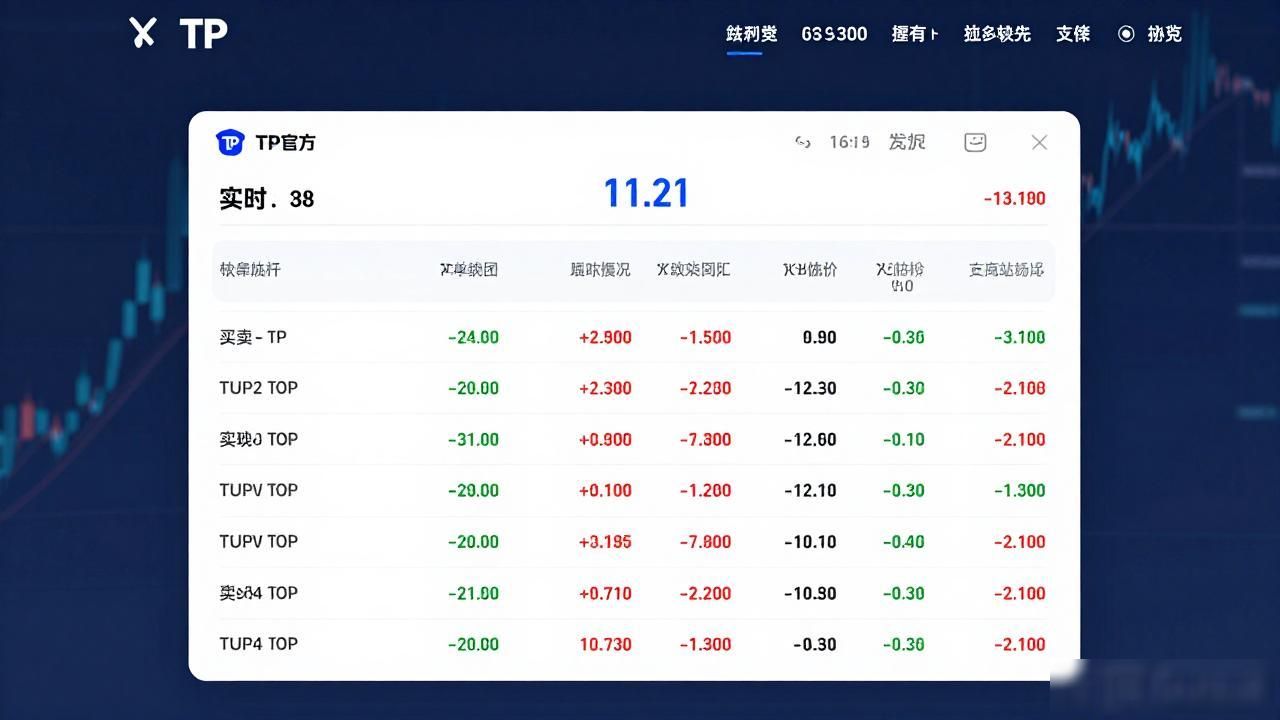
Task: Click the -2.200 cell
Action: point(705,593)
